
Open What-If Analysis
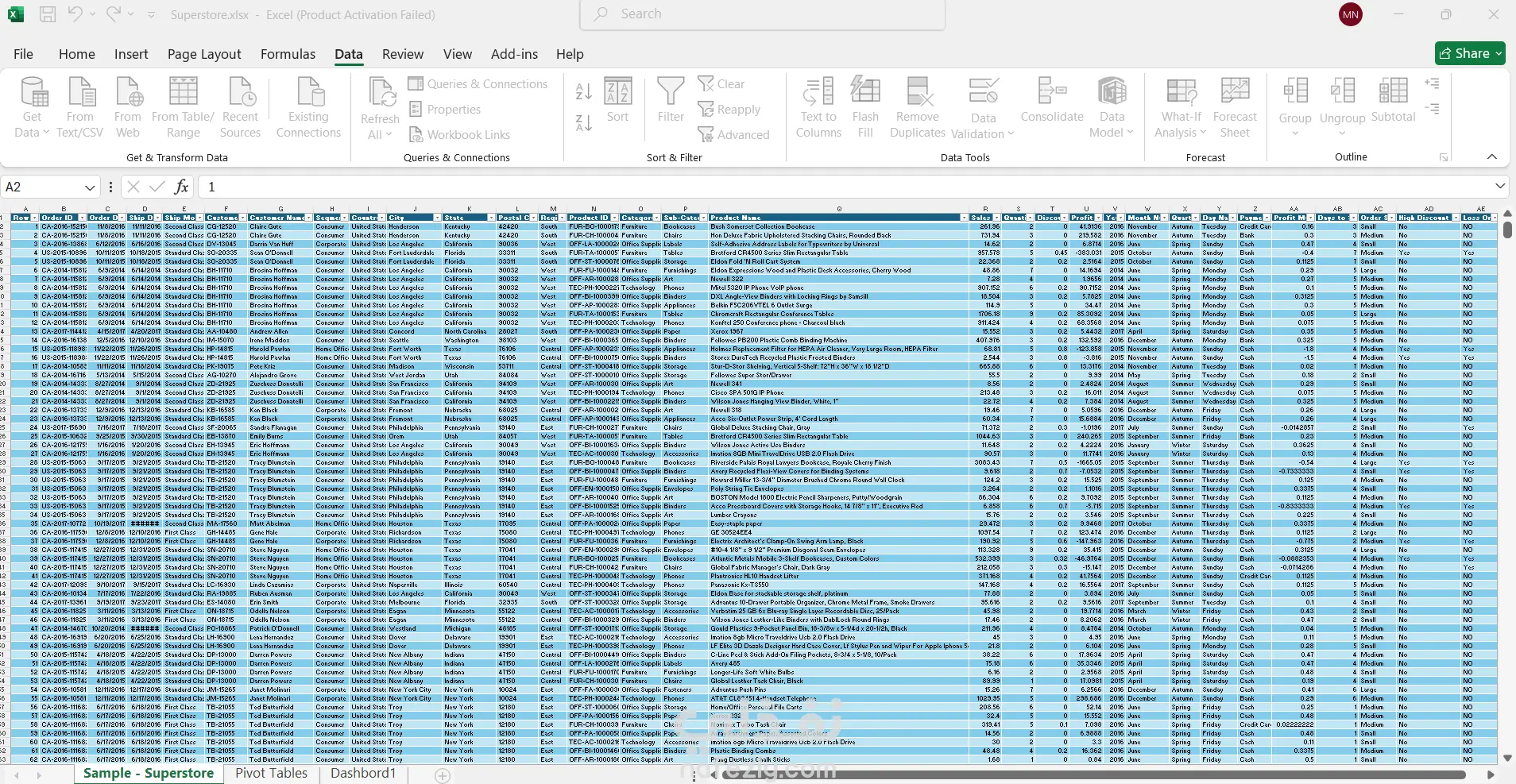(x=1181, y=107)
